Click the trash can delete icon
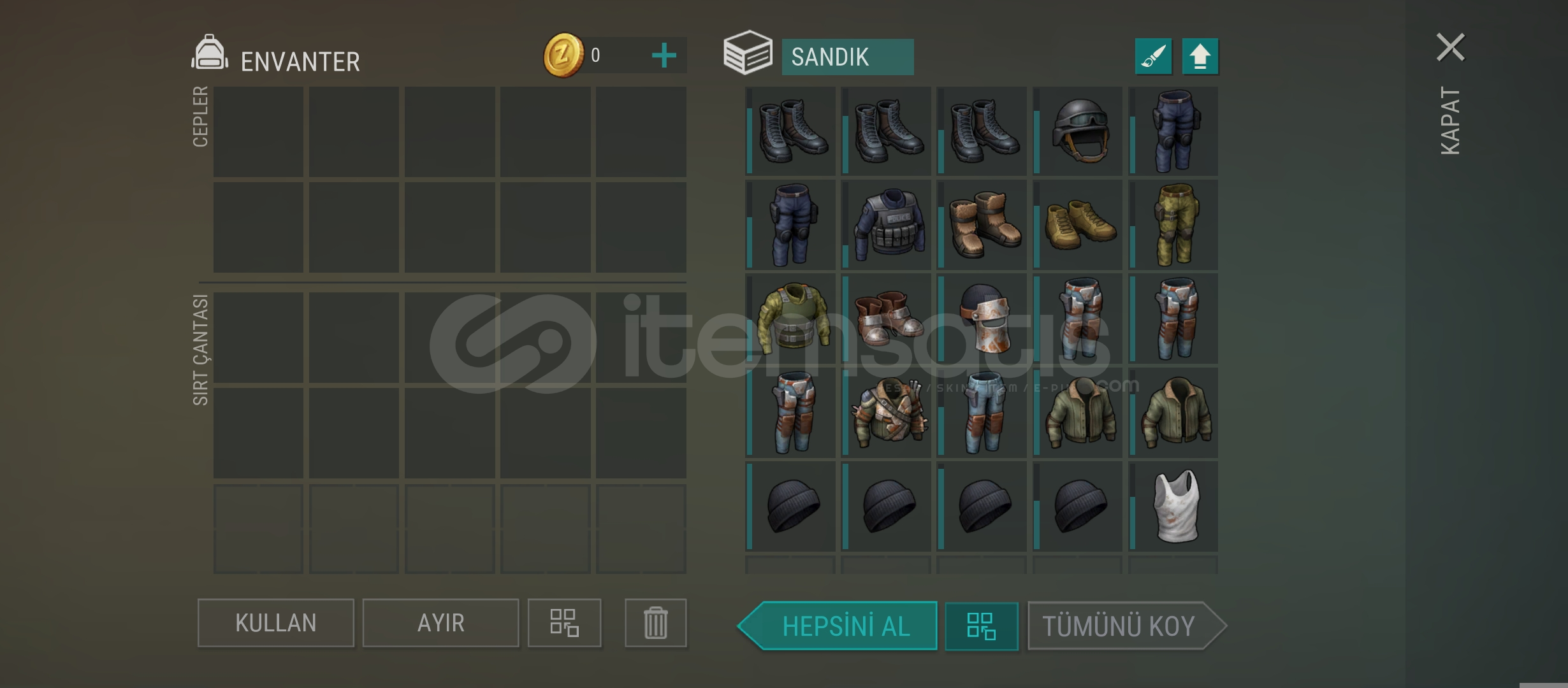This screenshot has width=1568, height=688. [x=655, y=623]
